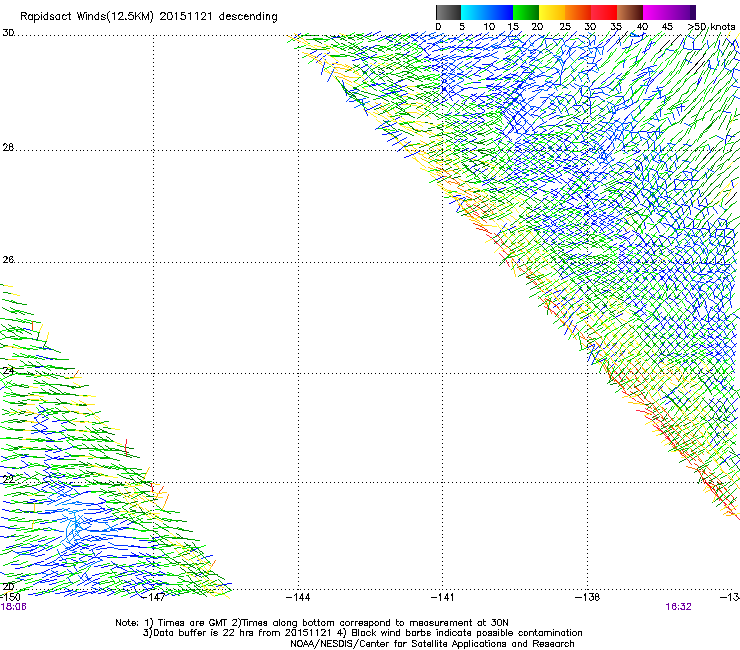Click the 'Rapidscat Winds(12.5KM)' title text

point(87,17)
